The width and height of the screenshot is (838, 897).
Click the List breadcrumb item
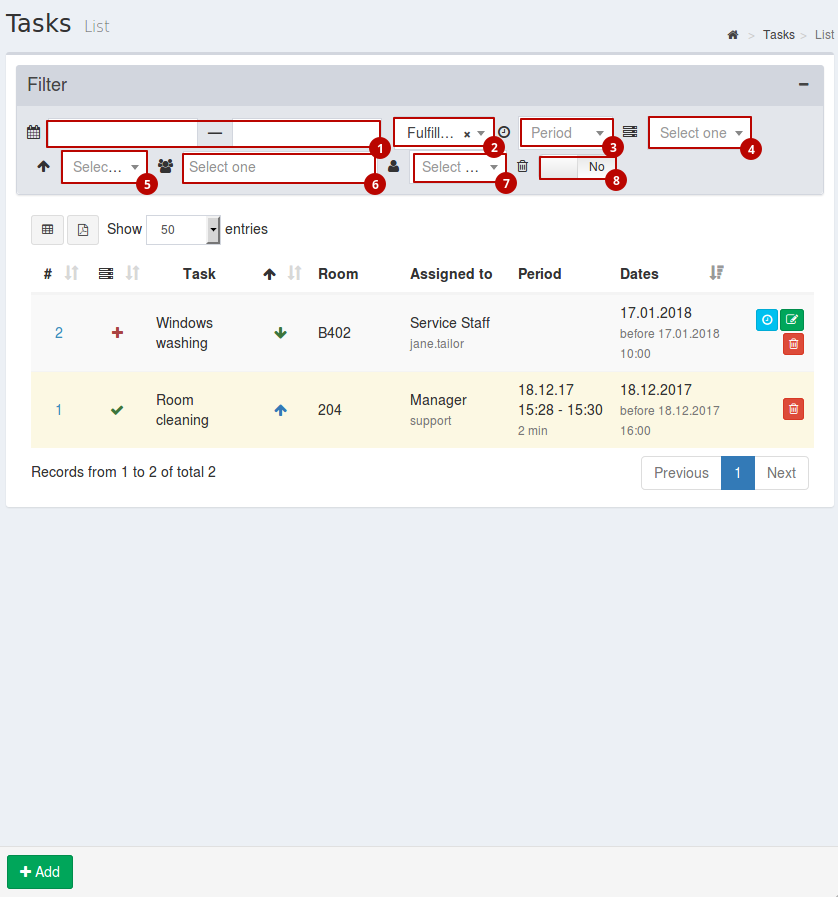(824, 35)
